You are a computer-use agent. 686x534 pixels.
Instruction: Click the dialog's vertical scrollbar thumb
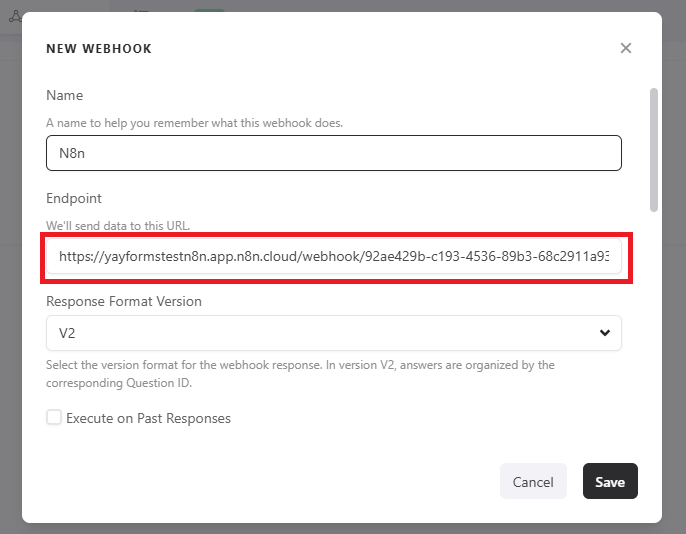point(654,150)
